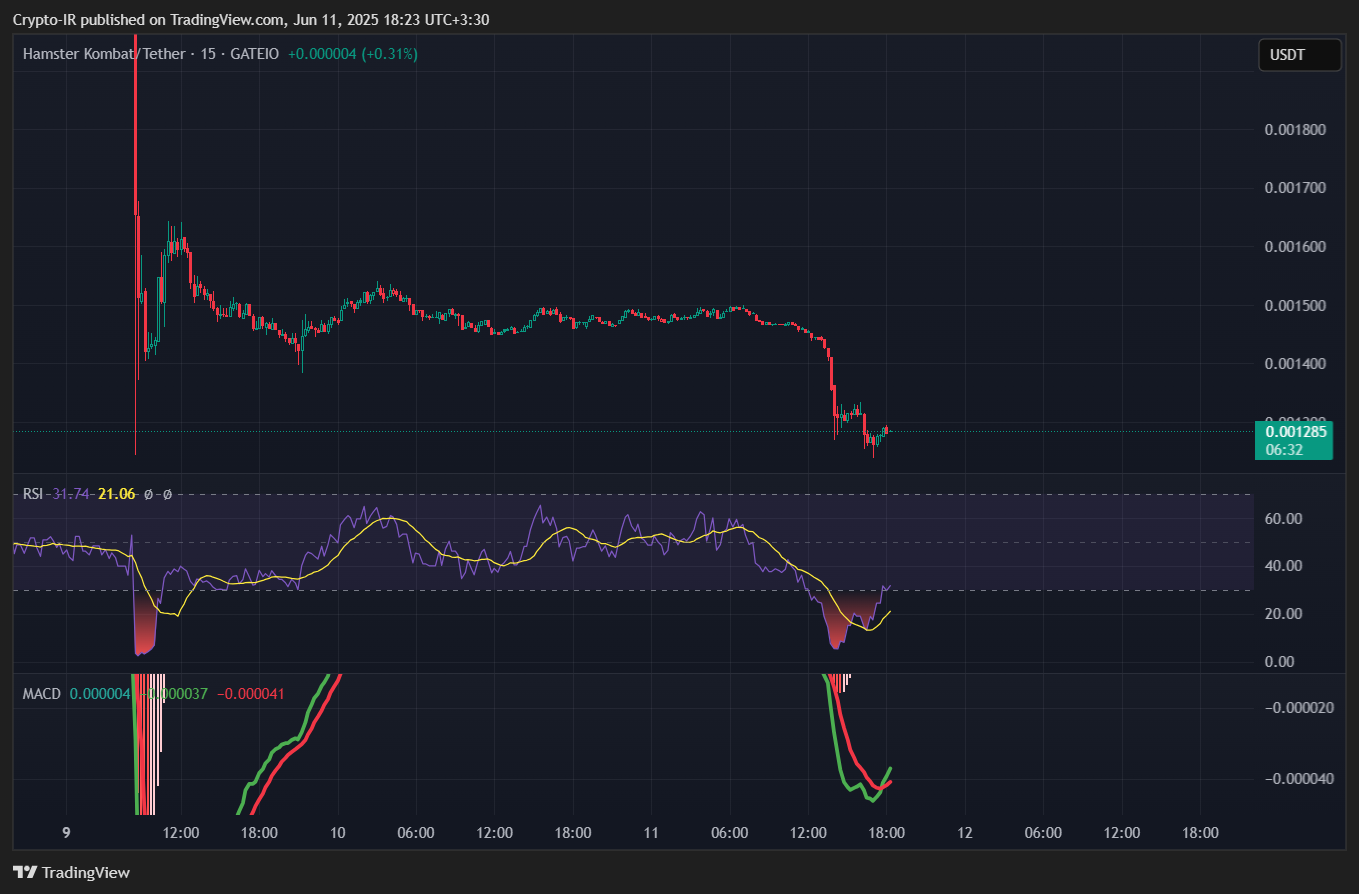The height and width of the screenshot is (894, 1359).
Task: Click the RSI 60.00 axis label
Action: 1283,518
